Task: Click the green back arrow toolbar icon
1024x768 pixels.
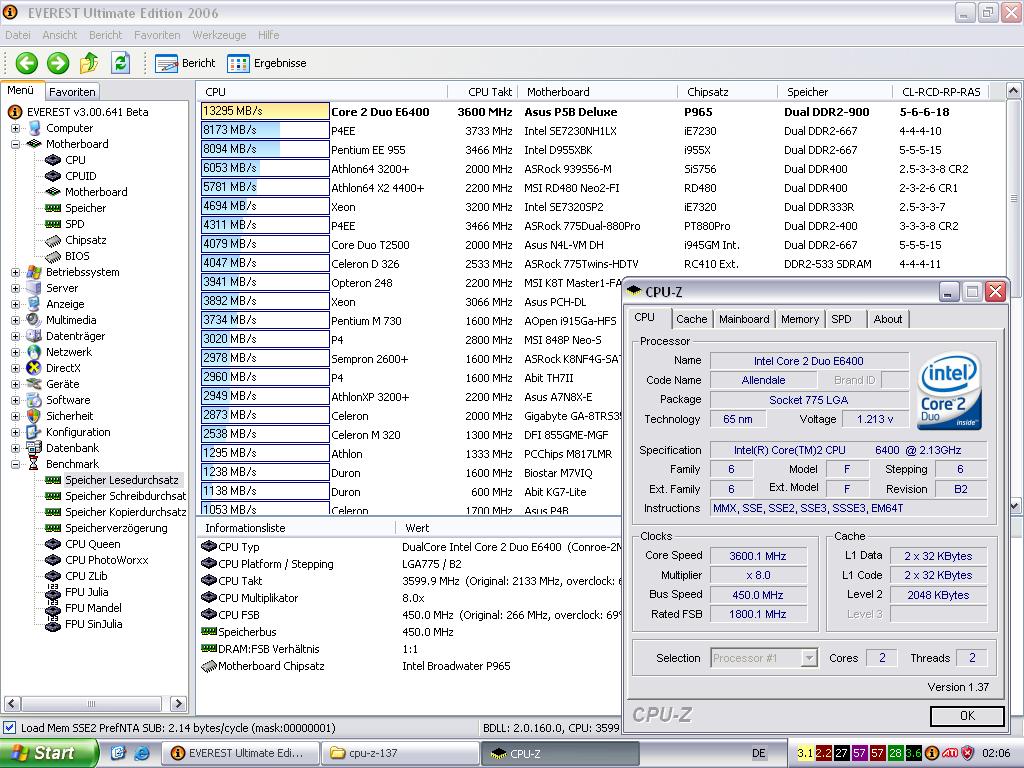Action: pyautogui.click(x=26, y=63)
